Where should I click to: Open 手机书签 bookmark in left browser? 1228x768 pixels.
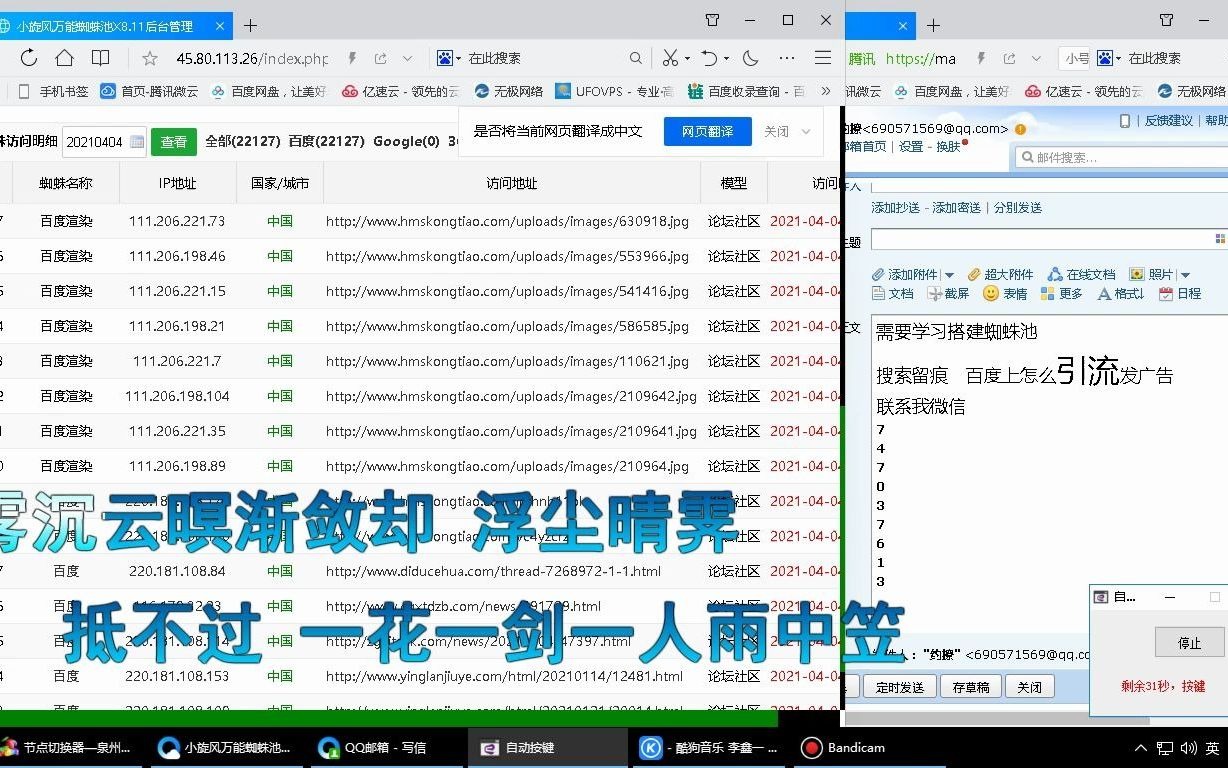point(54,91)
